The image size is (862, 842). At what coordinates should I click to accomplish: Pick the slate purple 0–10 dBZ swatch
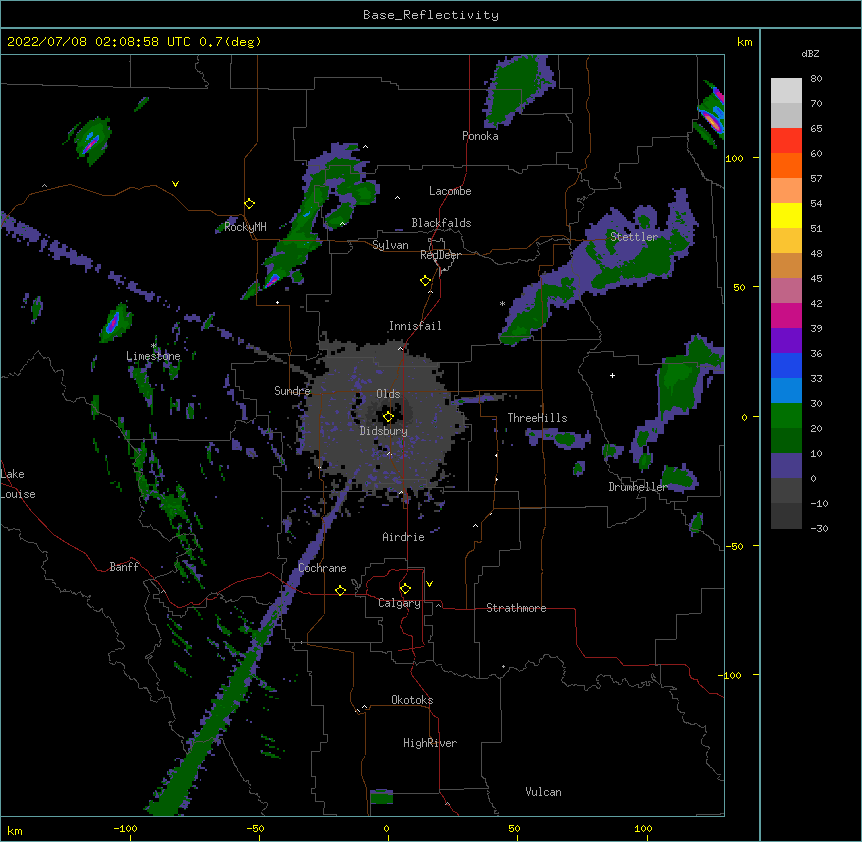[x=786, y=466]
